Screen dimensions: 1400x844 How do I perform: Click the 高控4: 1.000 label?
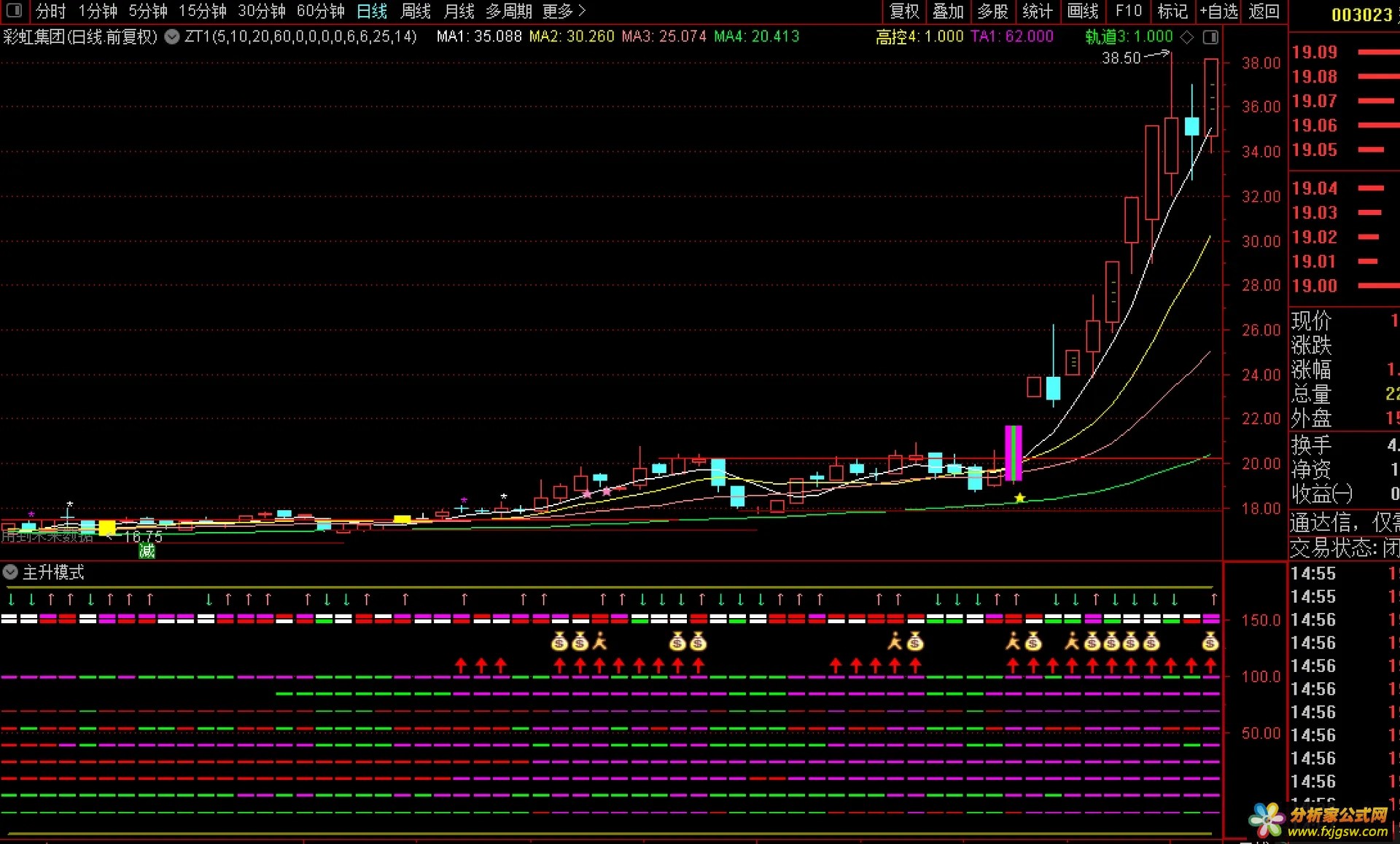(919, 36)
